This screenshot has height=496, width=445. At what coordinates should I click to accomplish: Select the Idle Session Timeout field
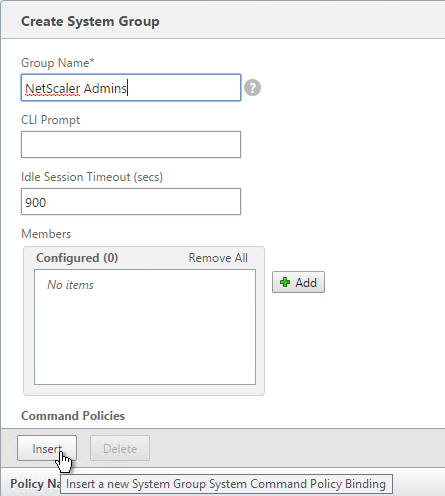tap(131, 202)
